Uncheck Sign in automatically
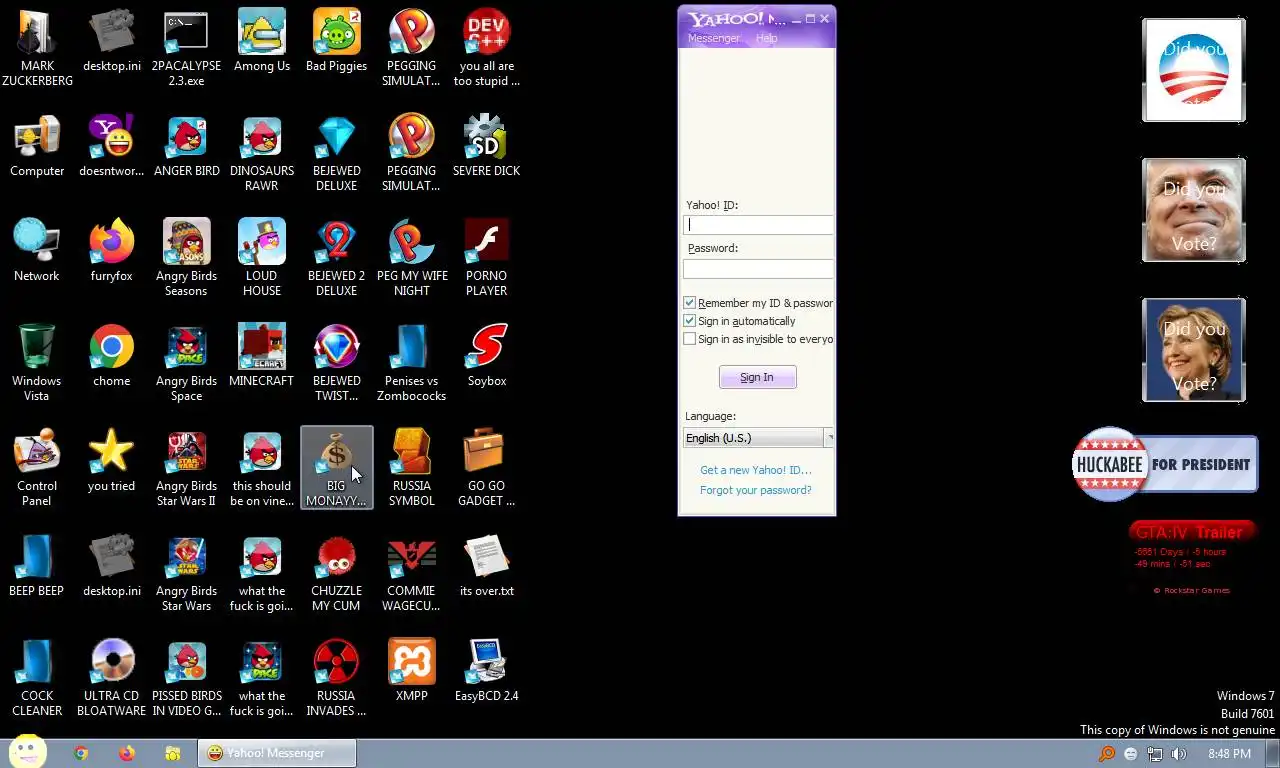The width and height of the screenshot is (1280, 768). [689, 321]
